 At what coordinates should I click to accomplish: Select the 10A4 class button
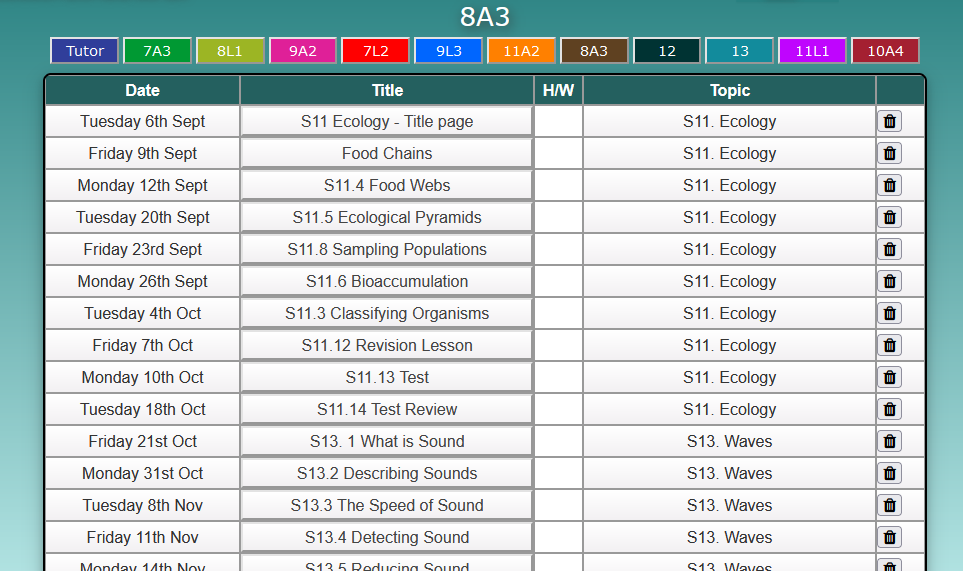click(886, 51)
